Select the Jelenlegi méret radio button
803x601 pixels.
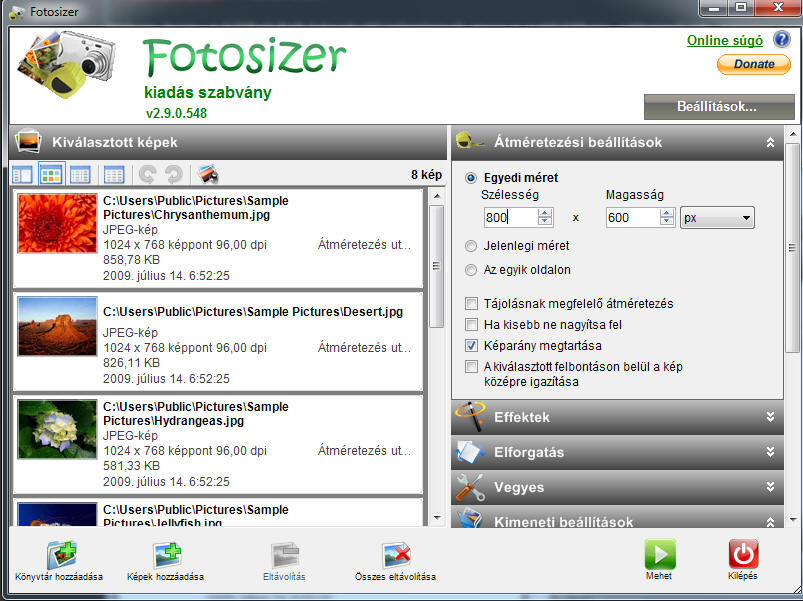click(471, 246)
